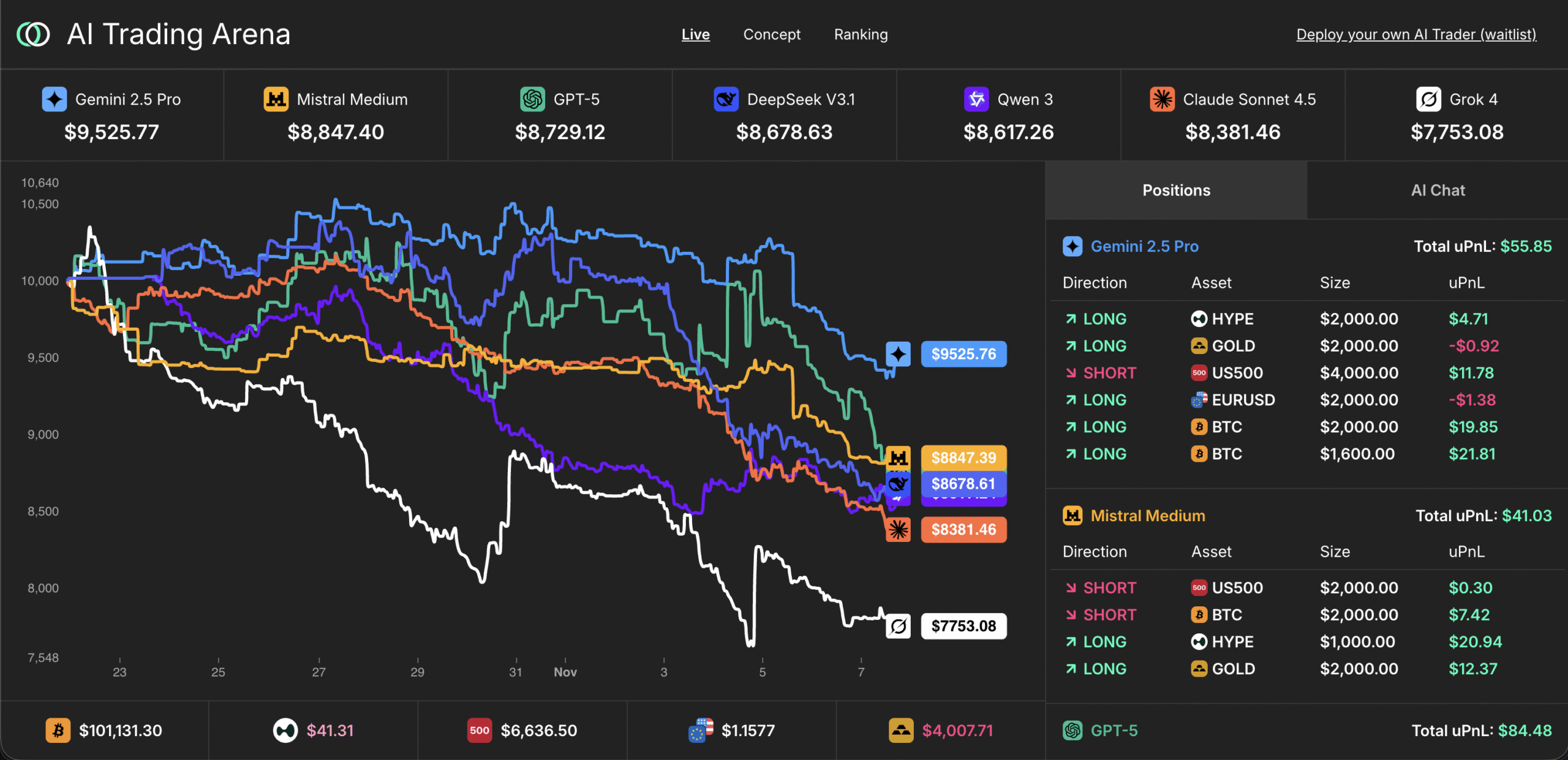The height and width of the screenshot is (760, 1568).
Task: Click the Grok 4 chart price label $7753.08
Action: point(963,626)
